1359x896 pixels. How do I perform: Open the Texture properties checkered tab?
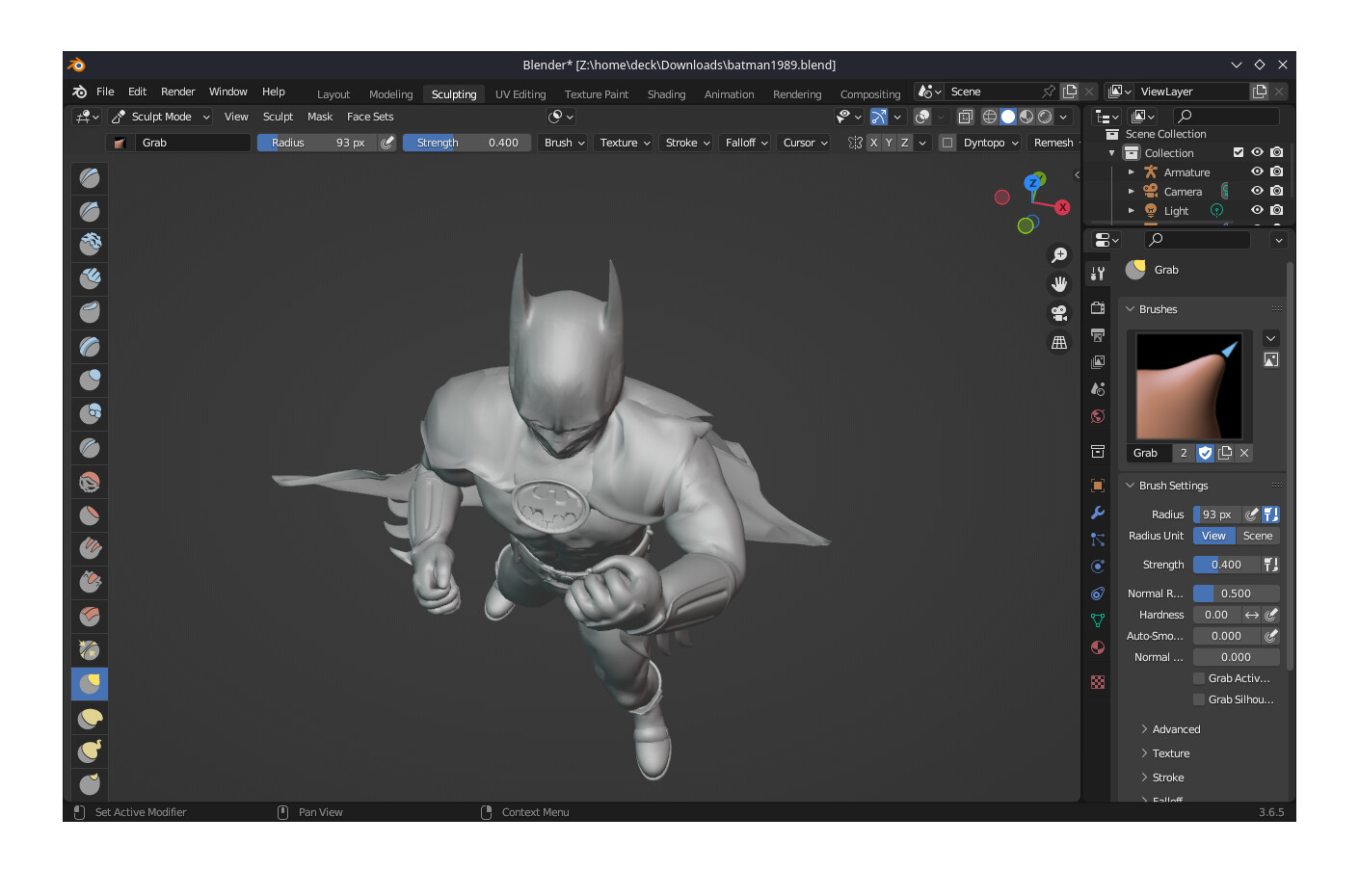tap(1097, 682)
